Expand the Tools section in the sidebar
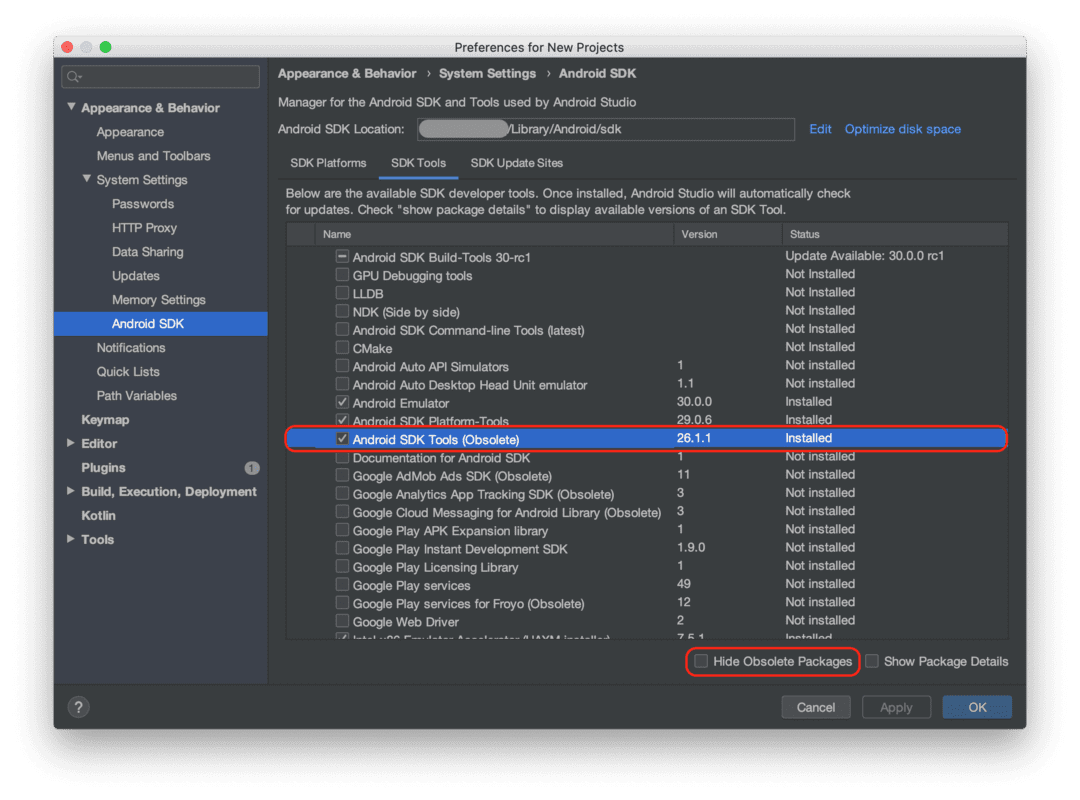This screenshot has width=1080, height=800. [x=72, y=539]
